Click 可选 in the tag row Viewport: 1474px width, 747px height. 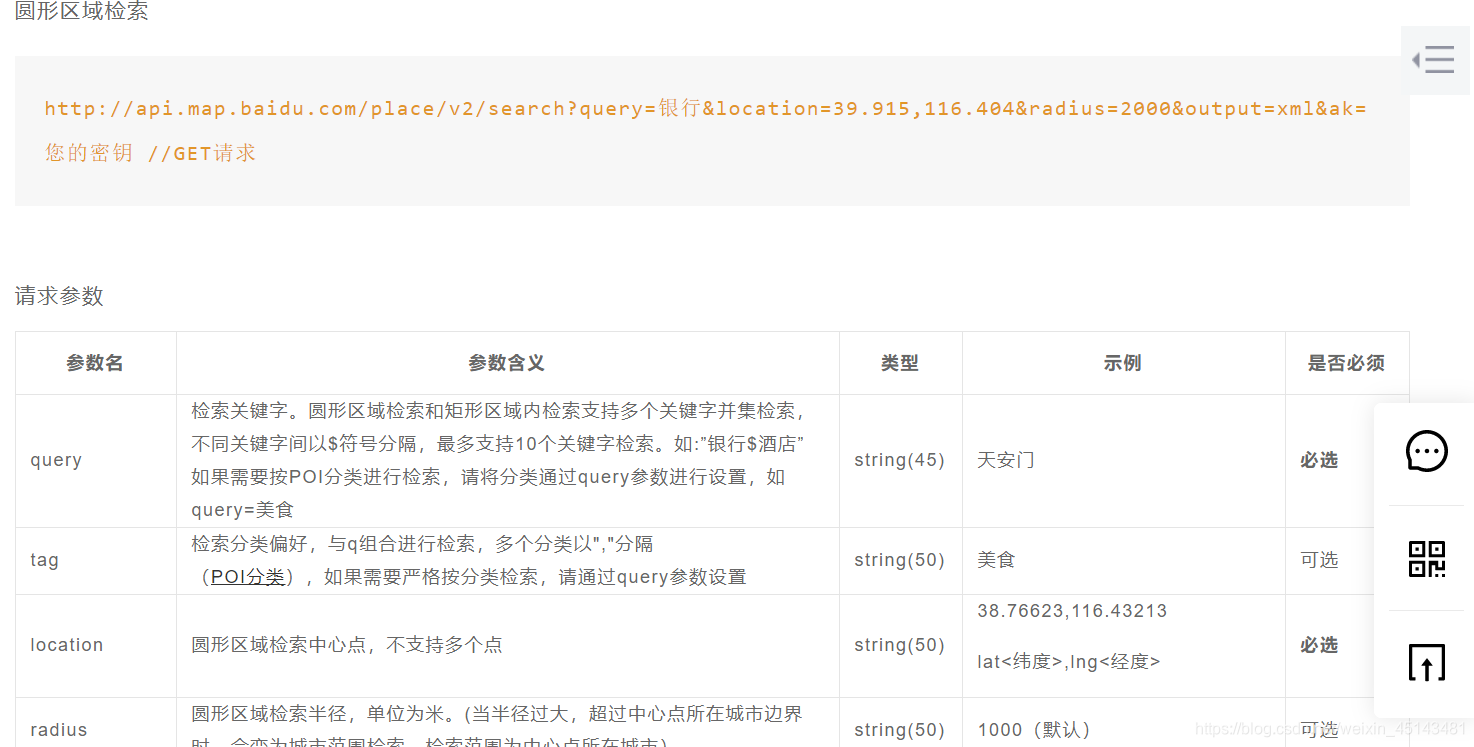coord(1319,560)
